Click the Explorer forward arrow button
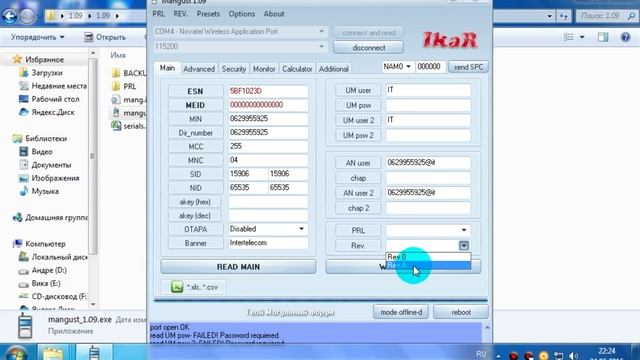Viewport: 640px width, 360px height. (x=27, y=16)
